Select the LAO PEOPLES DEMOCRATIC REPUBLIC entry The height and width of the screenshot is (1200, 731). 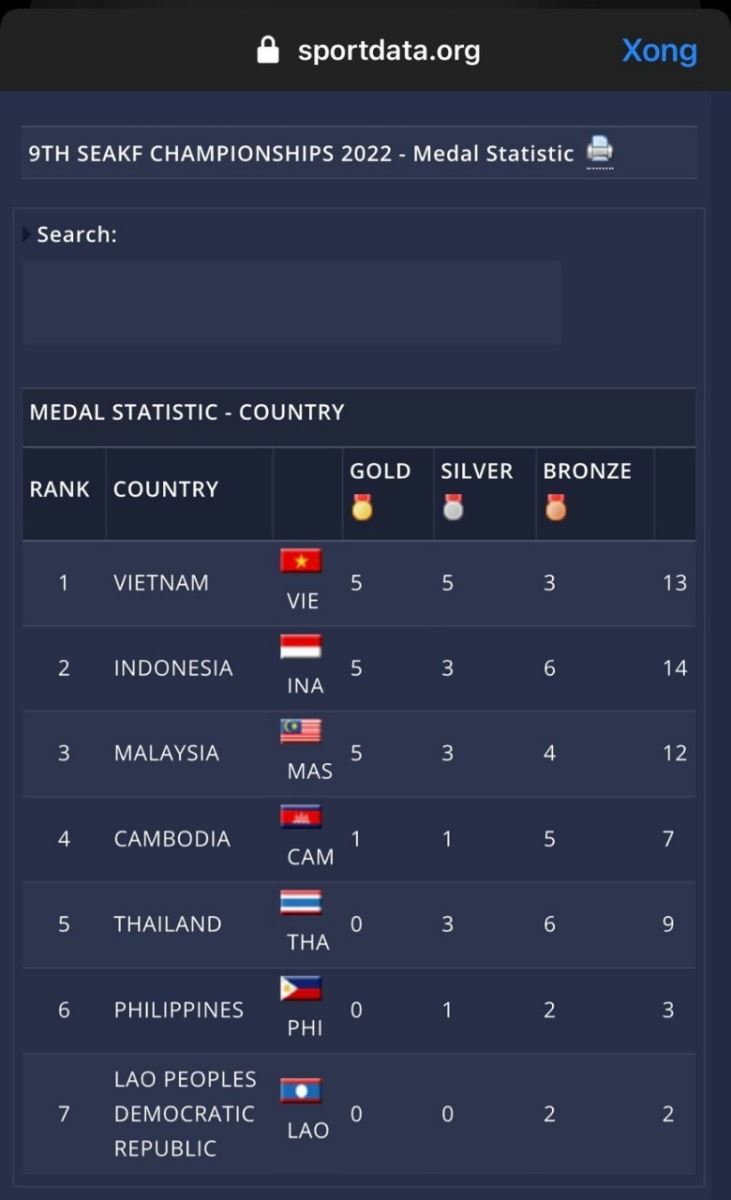pos(185,1113)
